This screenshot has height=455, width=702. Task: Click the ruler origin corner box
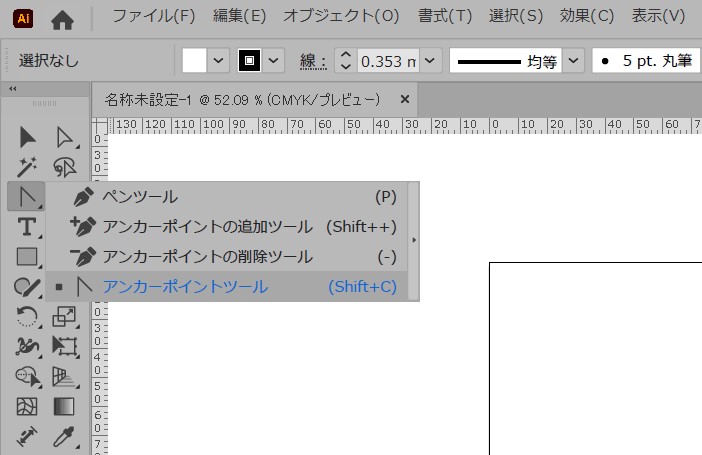coord(100,126)
